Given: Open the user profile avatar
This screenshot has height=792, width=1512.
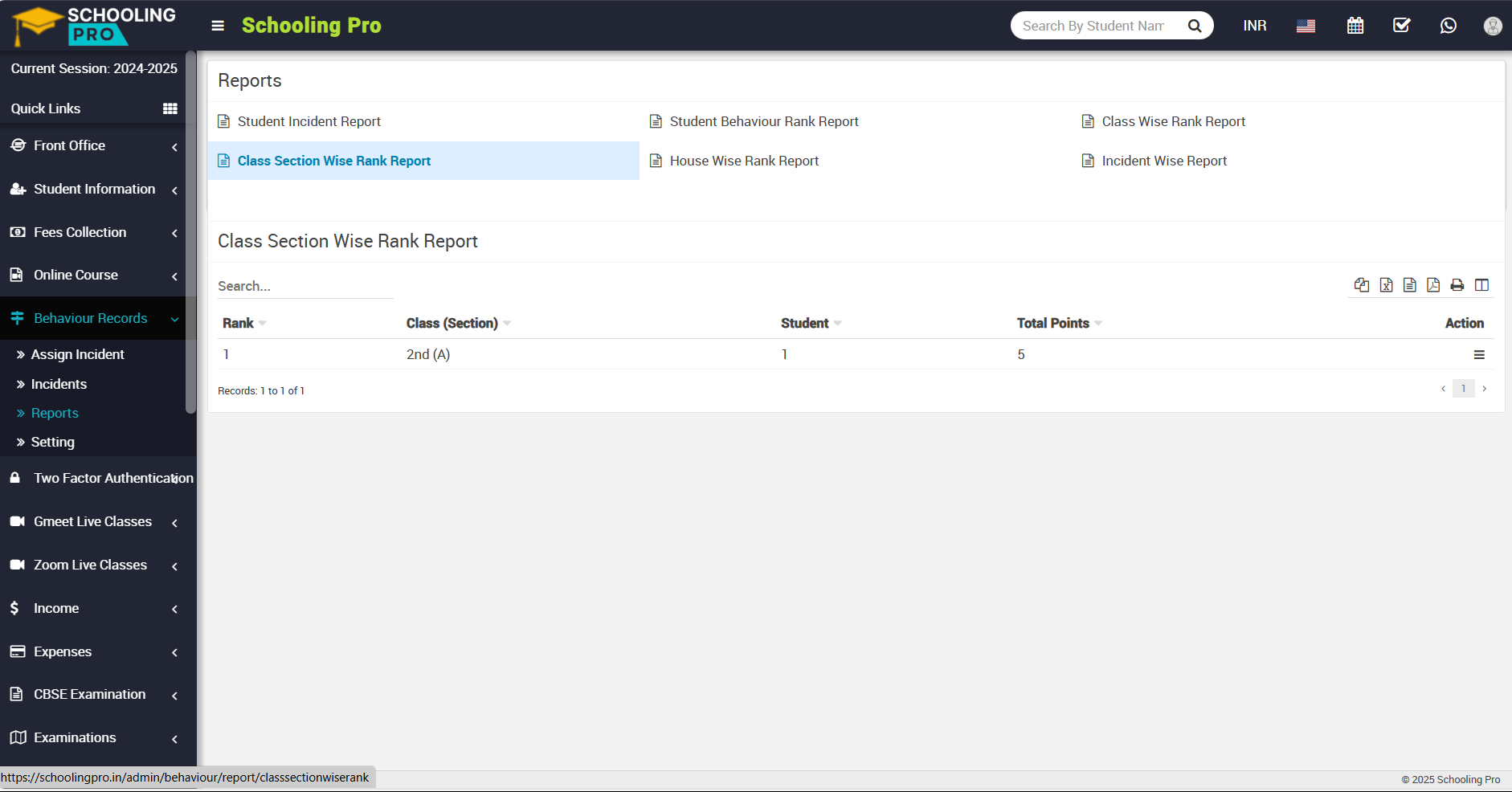Looking at the screenshot, I should [1493, 26].
